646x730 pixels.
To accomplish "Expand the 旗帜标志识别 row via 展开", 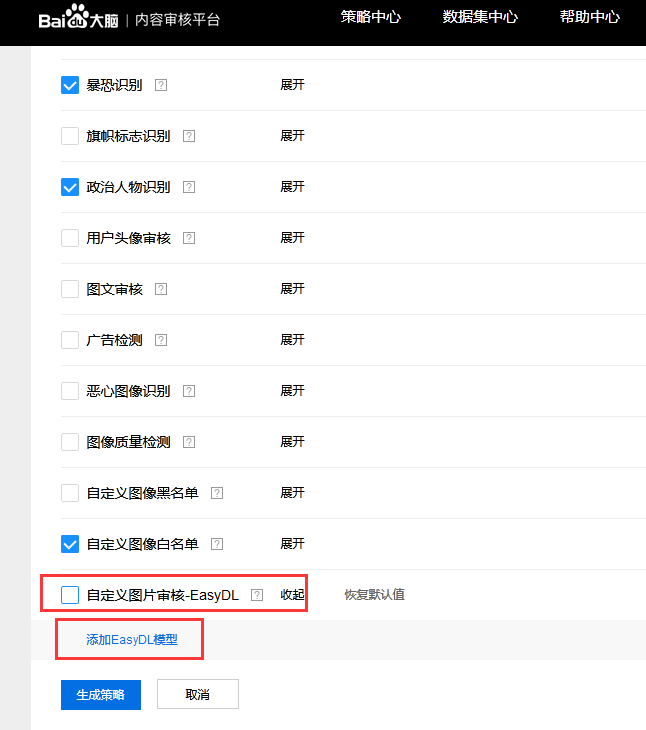I will (x=292, y=135).
